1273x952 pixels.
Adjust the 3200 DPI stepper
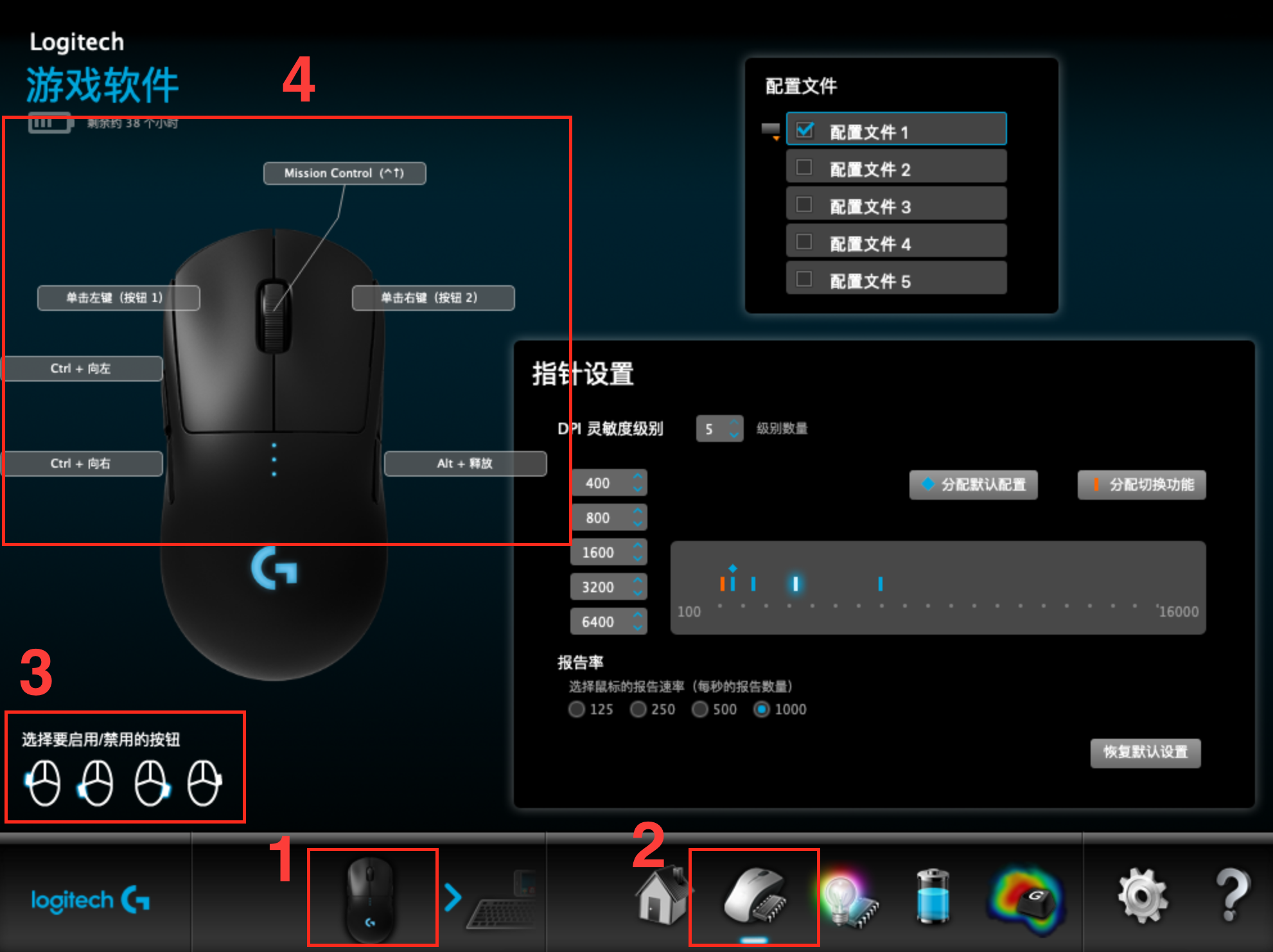click(x=638, y=586)
